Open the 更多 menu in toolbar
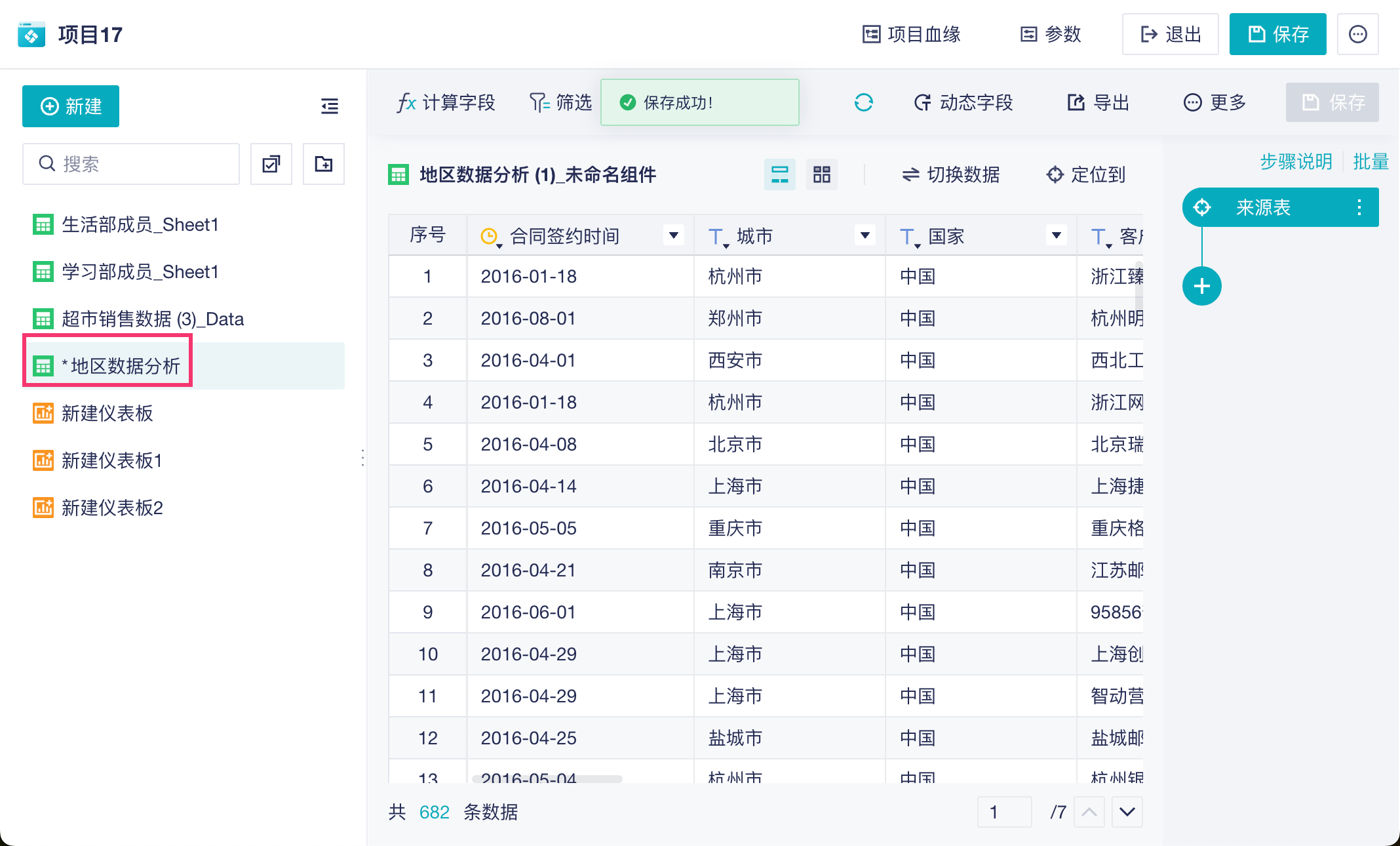This screenshot has width=1400, height=846. pos(1215,102)
